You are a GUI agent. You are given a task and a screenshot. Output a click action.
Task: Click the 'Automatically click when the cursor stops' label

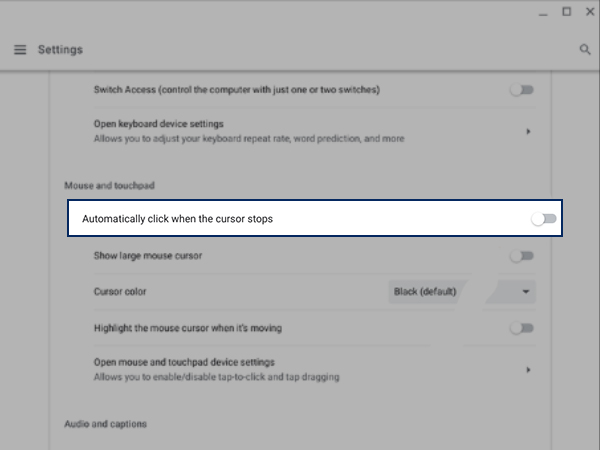coord(177,218)
